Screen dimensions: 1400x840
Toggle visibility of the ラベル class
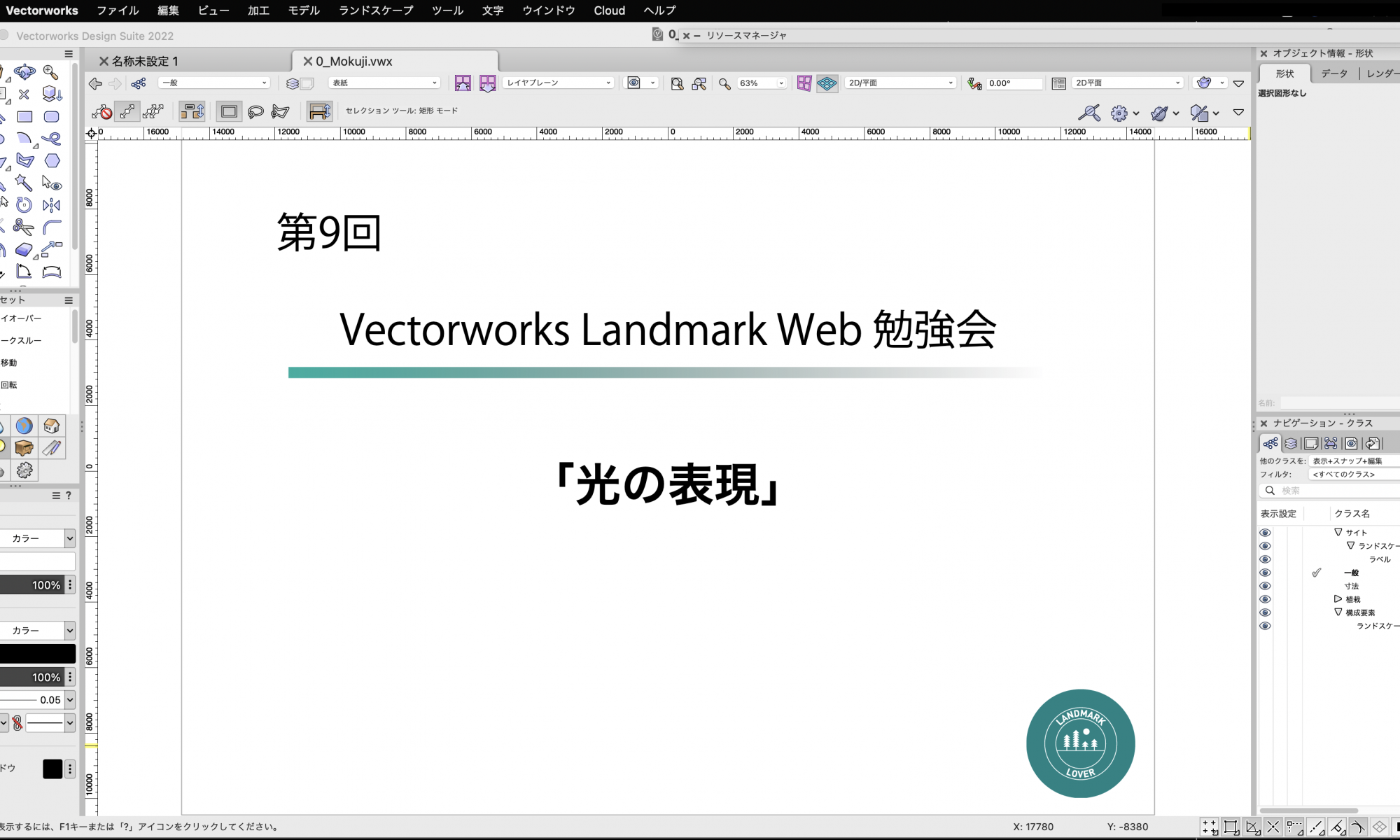point(1265,559)
